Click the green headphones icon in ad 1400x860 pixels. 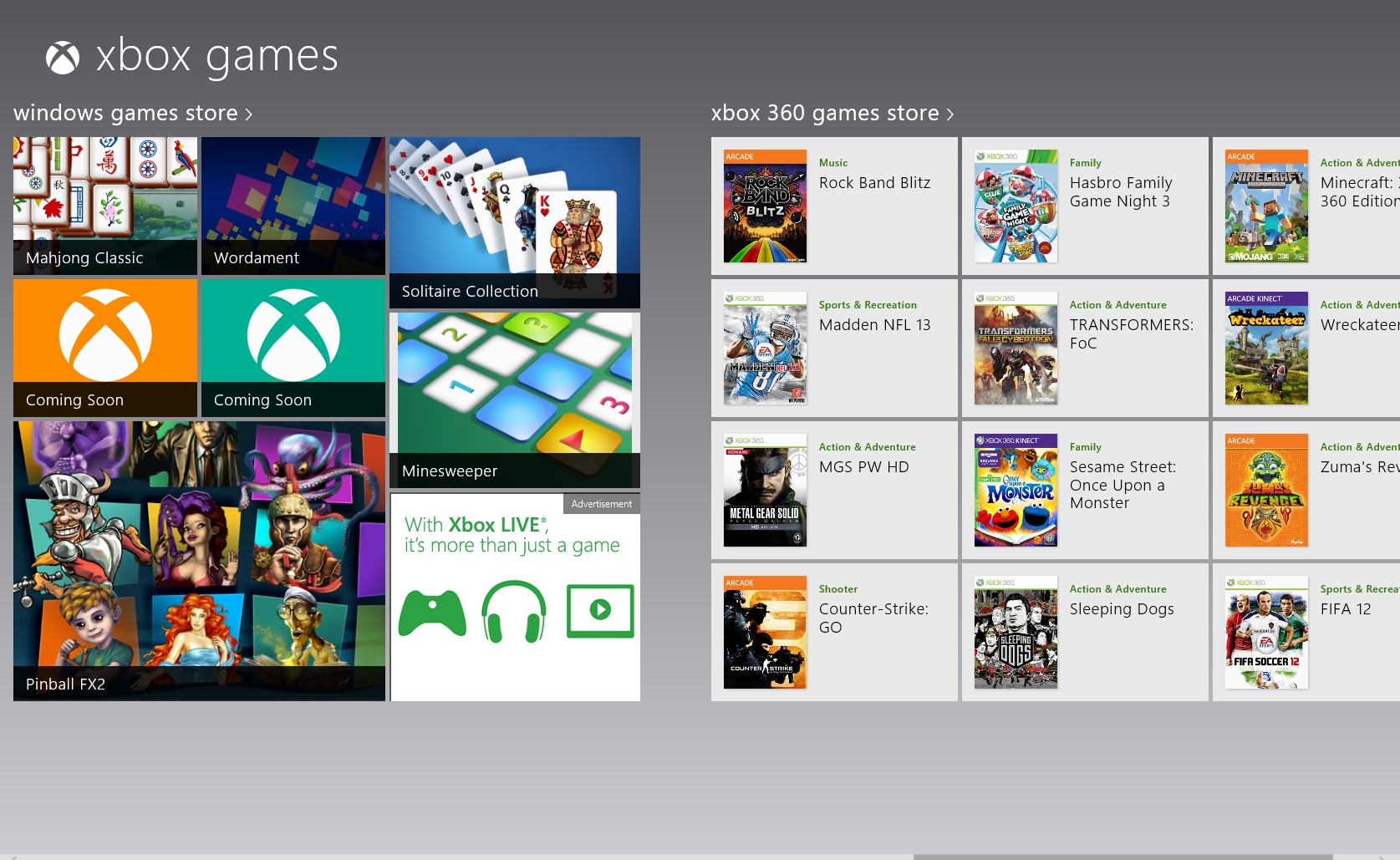(514, 612)
